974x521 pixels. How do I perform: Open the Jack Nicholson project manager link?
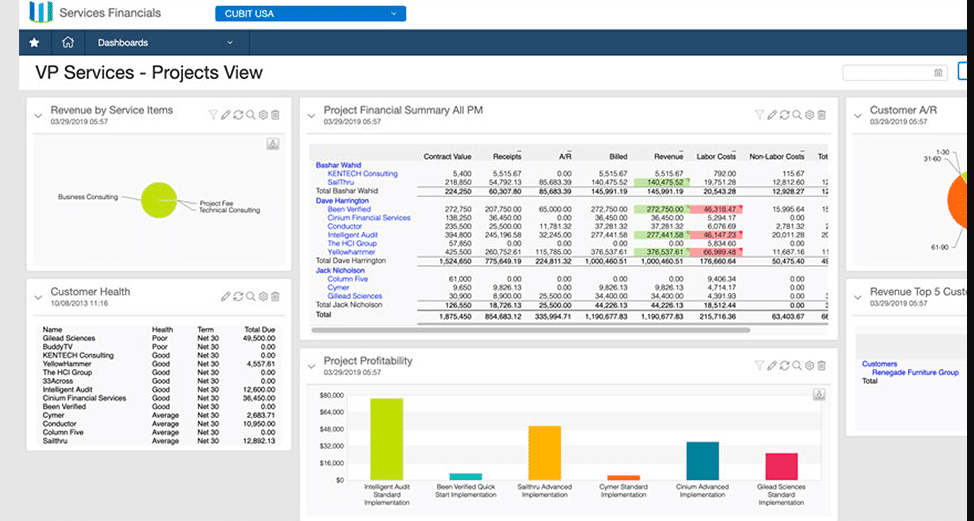click(x=340, y=271)
